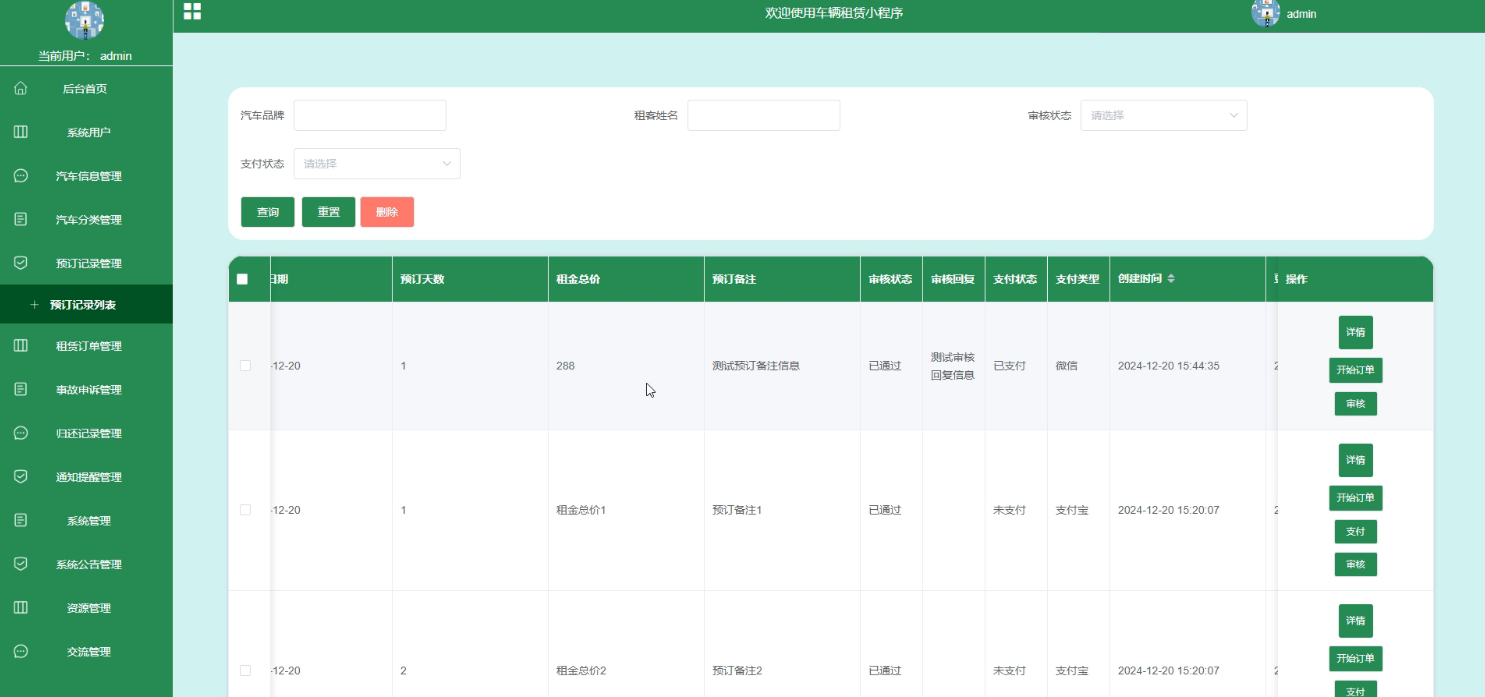Screen dimensions: 1485x697
Task: Click the document icon beside 事故申诉管理
Action: tap(21, 389)
